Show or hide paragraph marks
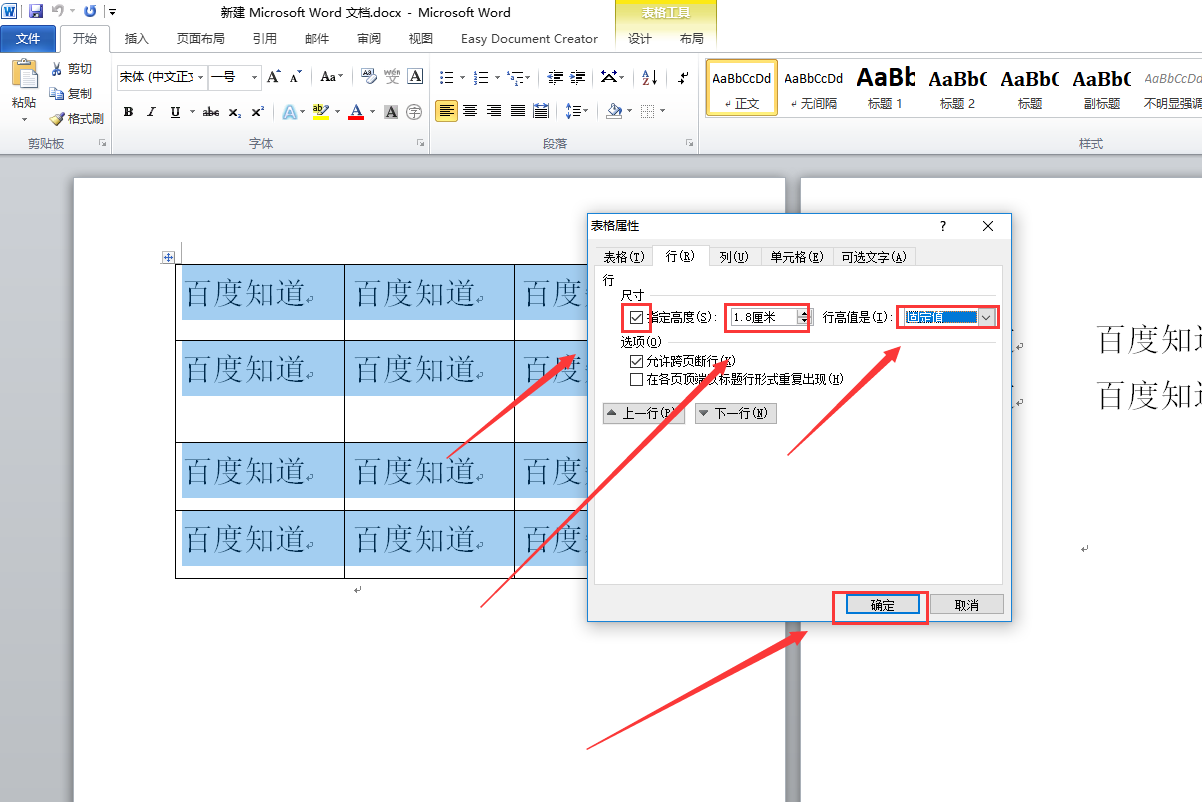Screen dimensions: 1202x802 (x=683, y=77)
